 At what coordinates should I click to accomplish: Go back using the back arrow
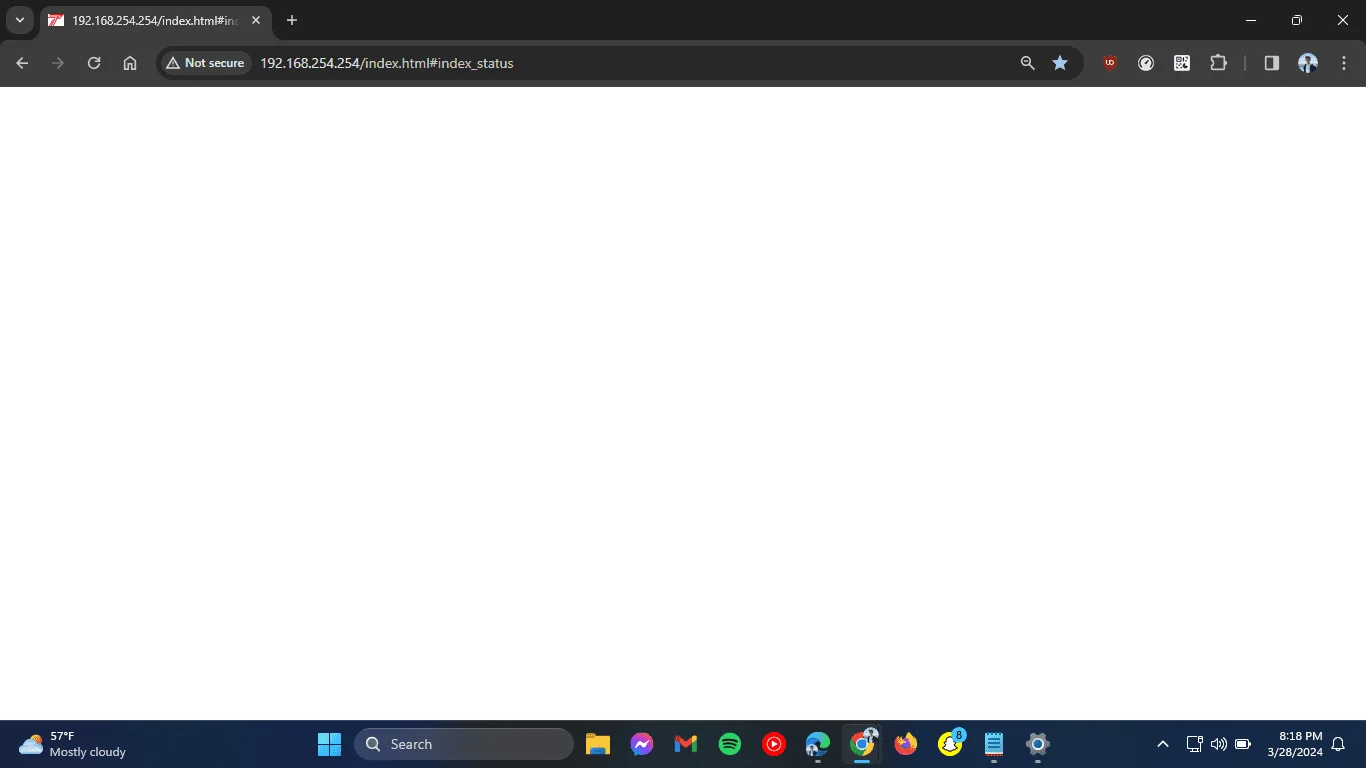22,63
